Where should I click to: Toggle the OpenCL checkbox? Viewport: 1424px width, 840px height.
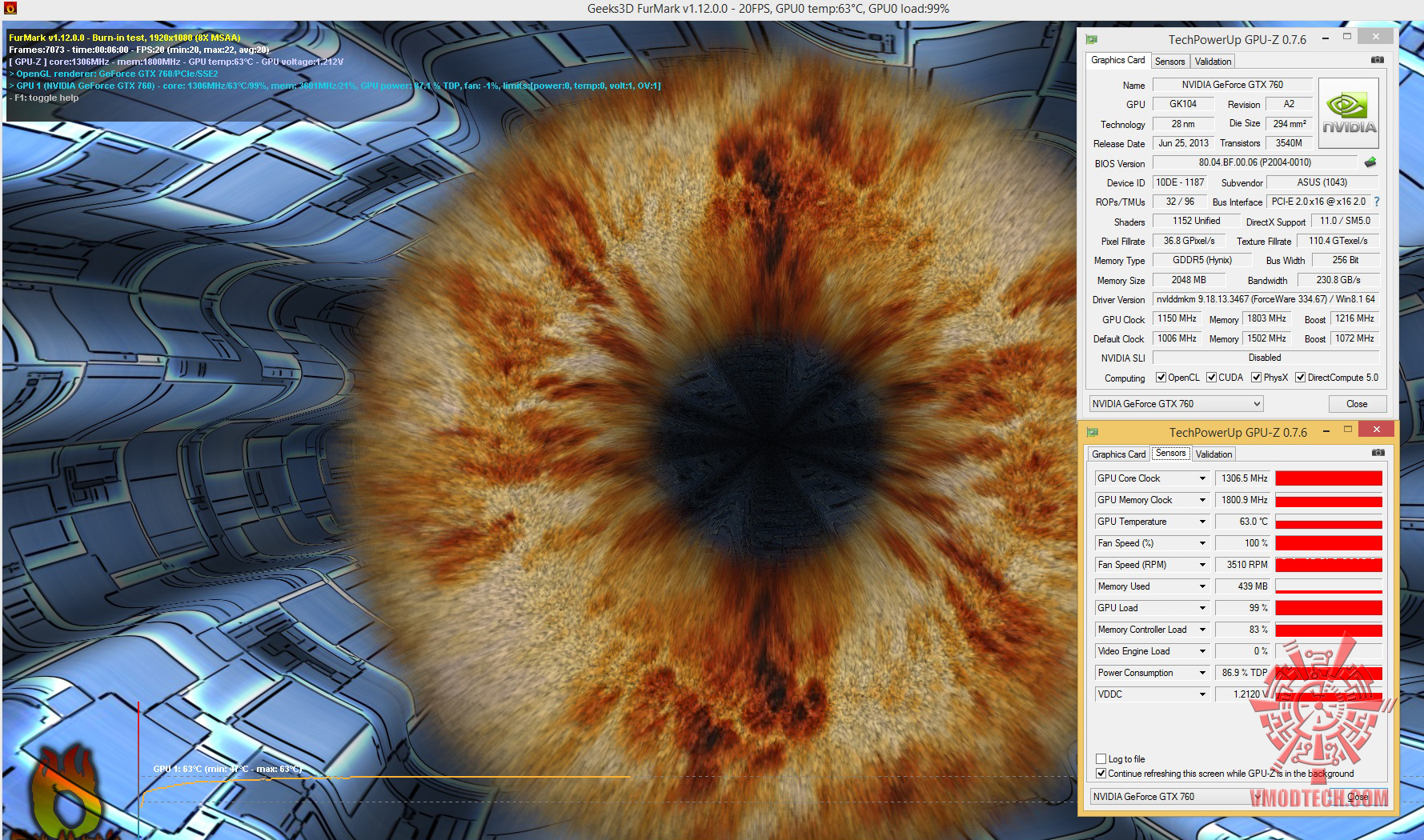1161,378
